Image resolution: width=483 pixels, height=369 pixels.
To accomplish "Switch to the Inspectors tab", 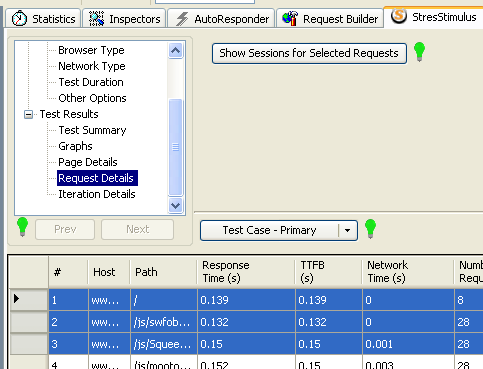I will (x=124, y=19).
